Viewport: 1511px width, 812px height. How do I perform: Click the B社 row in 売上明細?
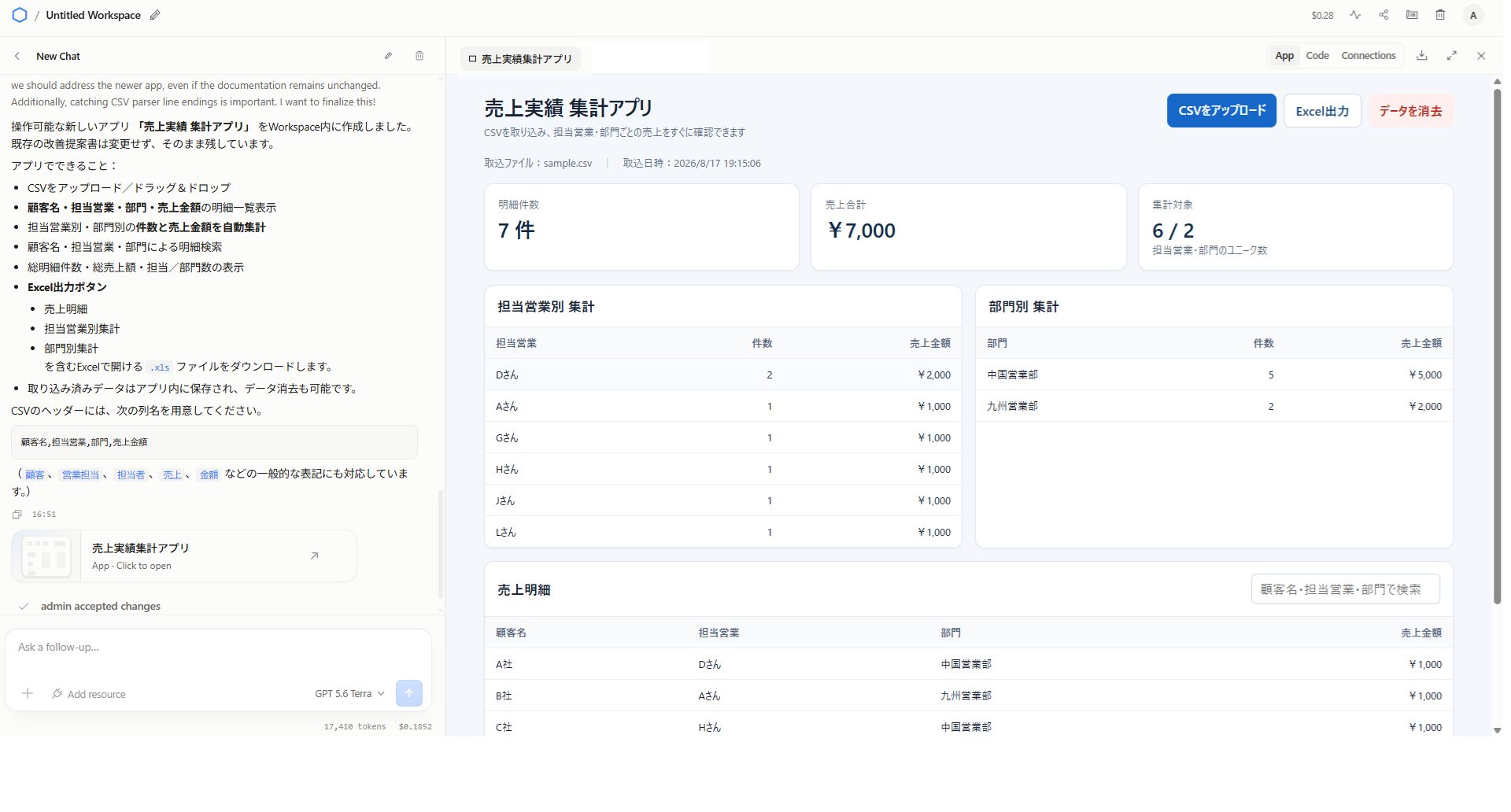coord(968,696)
